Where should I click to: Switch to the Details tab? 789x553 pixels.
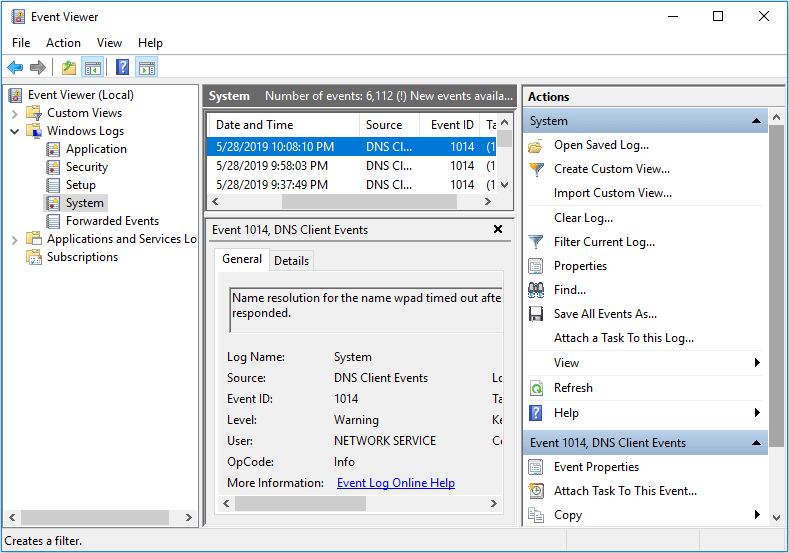coord(291,260)
